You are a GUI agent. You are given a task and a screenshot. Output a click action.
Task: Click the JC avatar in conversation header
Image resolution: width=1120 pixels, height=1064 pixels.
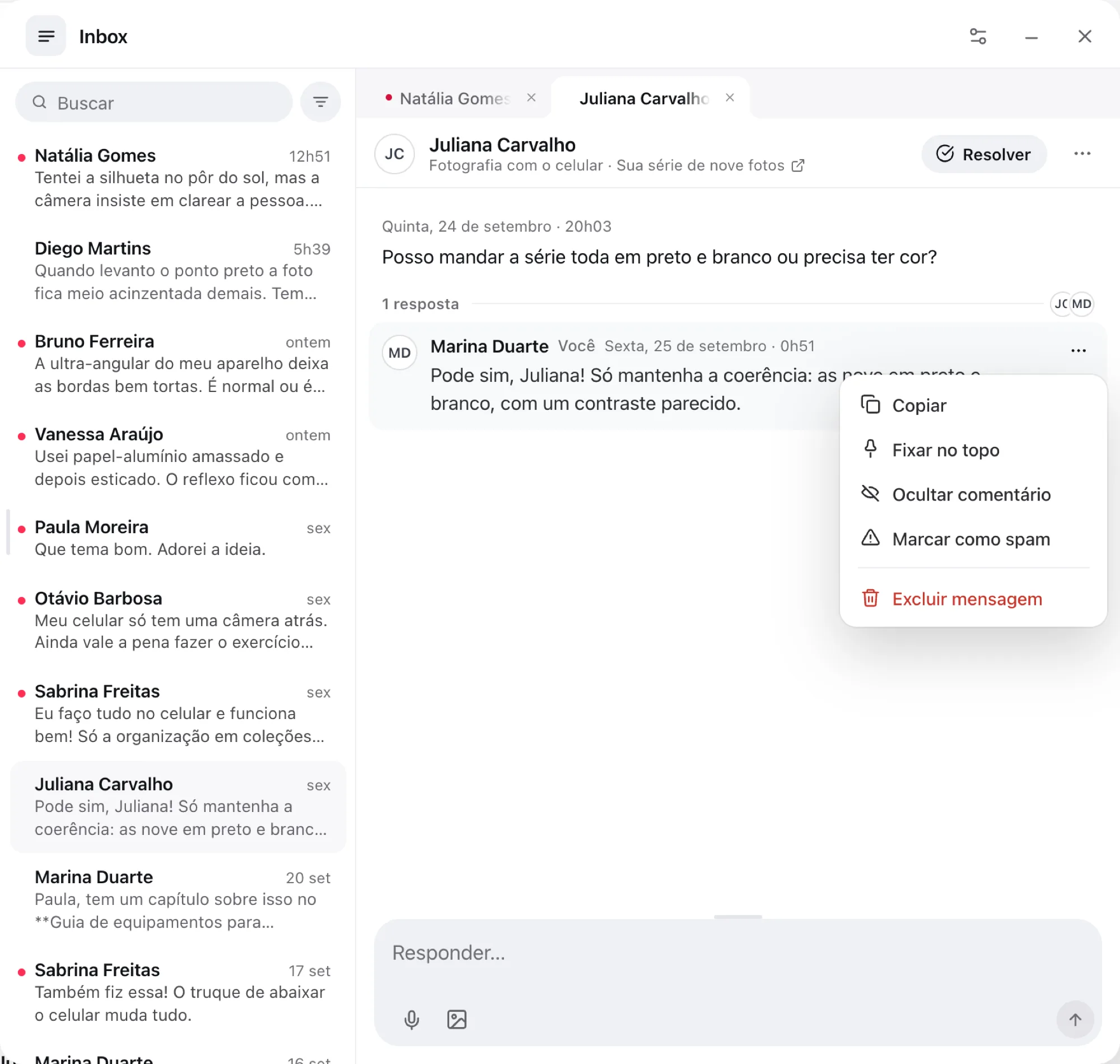click(x=395, y=153)
